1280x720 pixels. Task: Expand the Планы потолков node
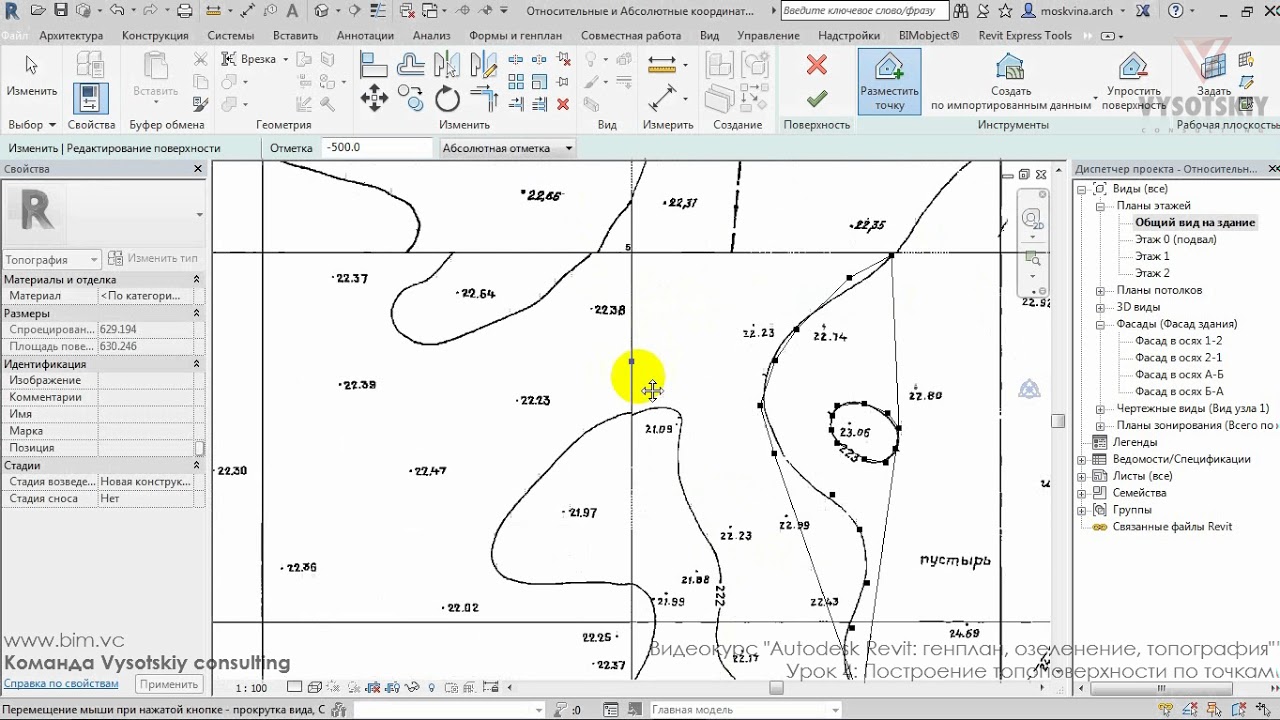pos(1099,291)
